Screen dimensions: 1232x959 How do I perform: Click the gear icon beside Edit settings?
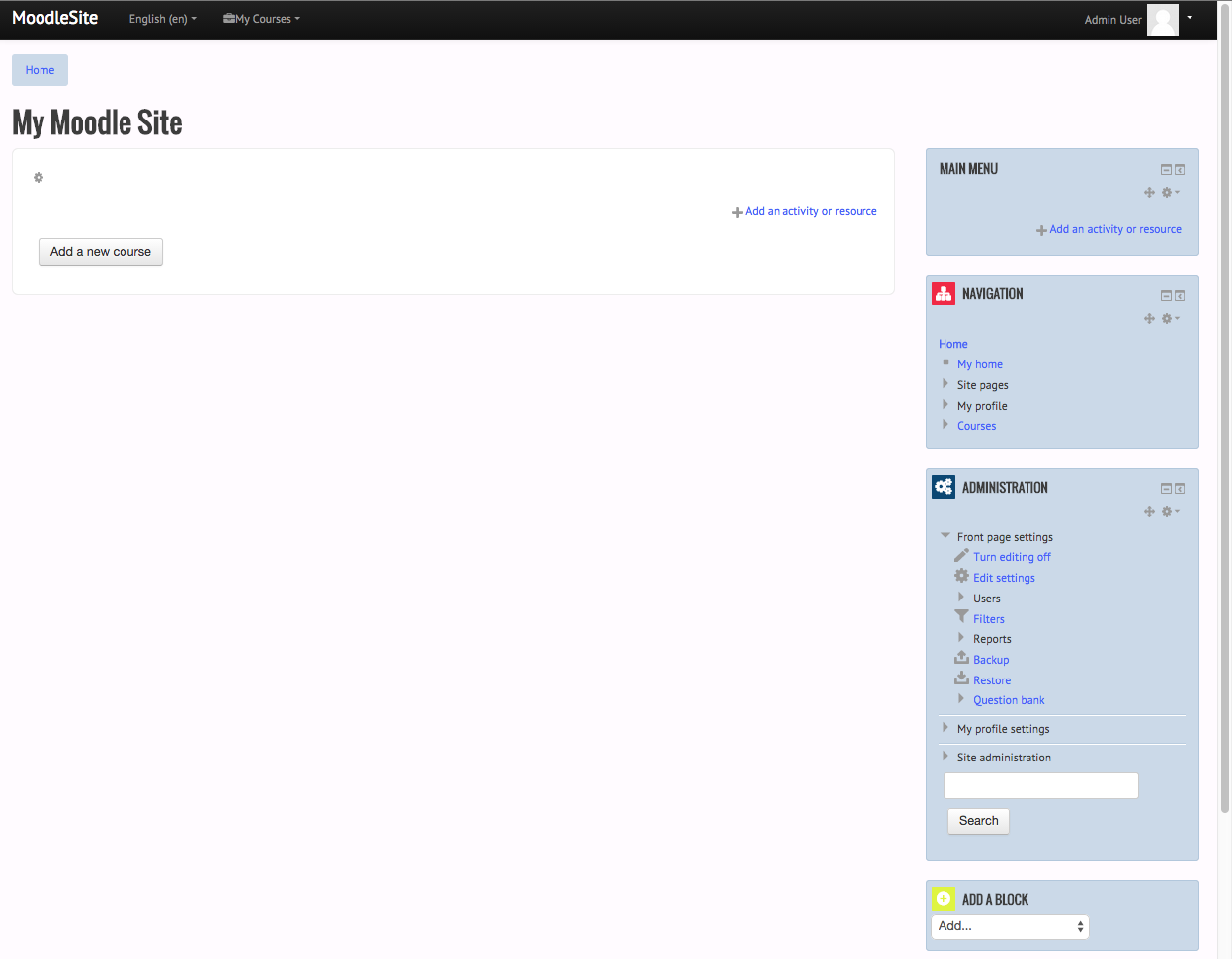click(961, 577)
